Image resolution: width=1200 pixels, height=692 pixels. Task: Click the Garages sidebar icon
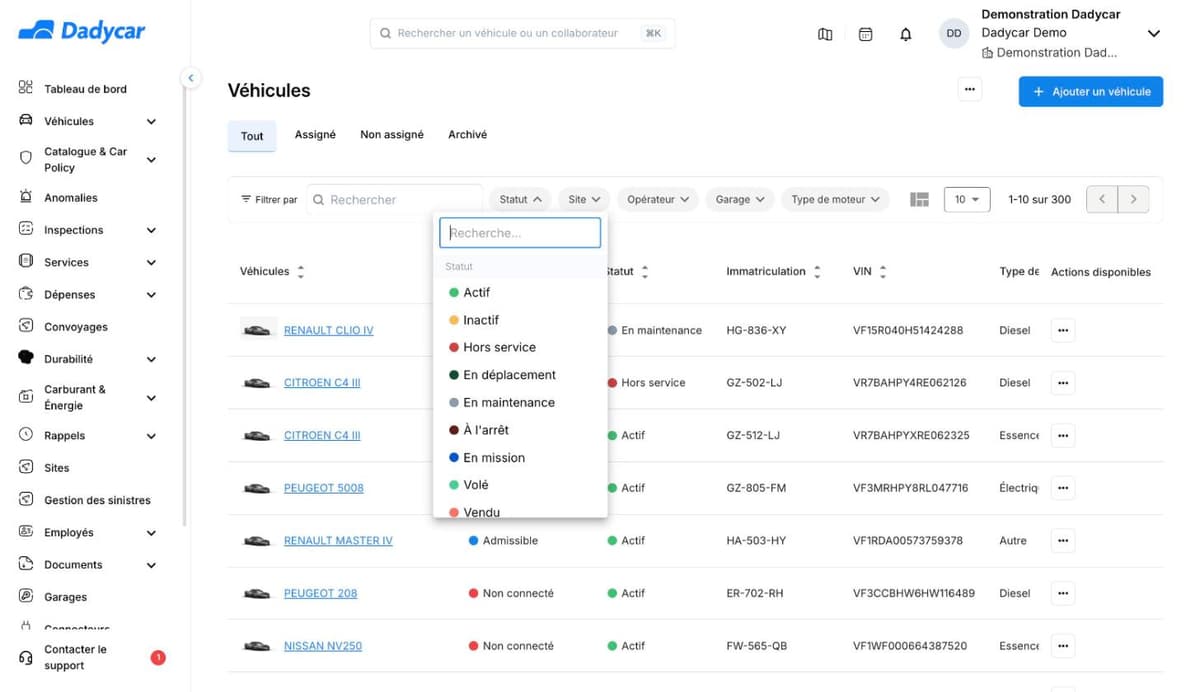(26, 596)
